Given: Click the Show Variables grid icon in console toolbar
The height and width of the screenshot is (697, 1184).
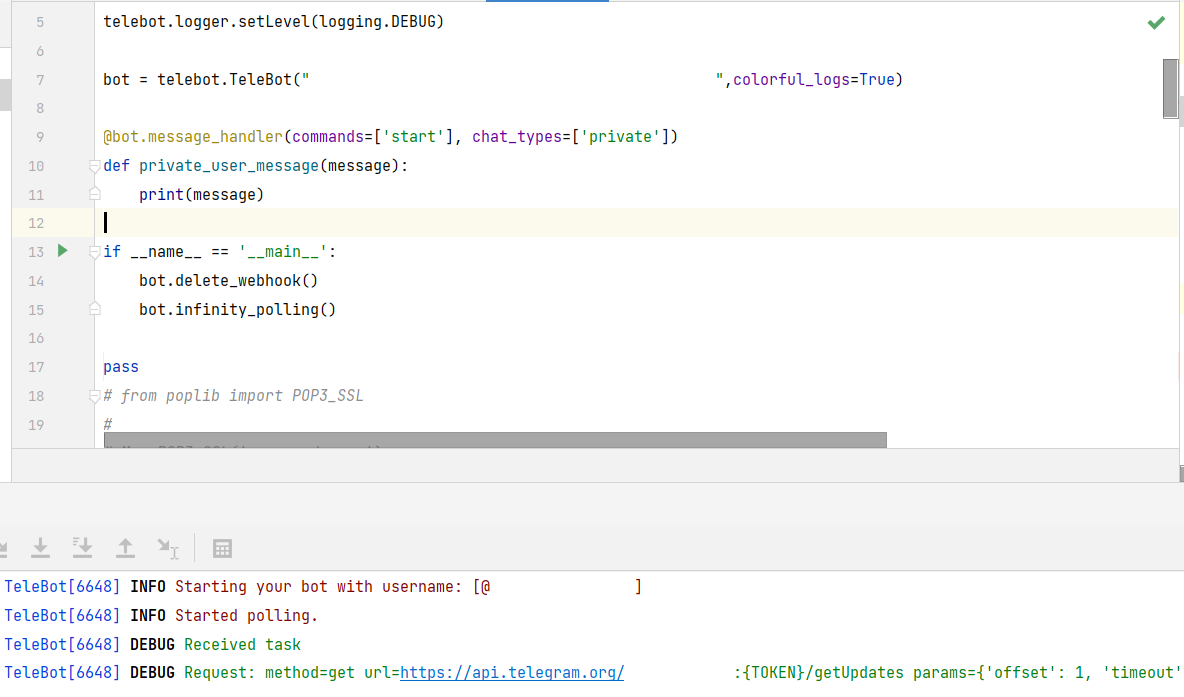Looking at the screenshot, I should (222, 548).
